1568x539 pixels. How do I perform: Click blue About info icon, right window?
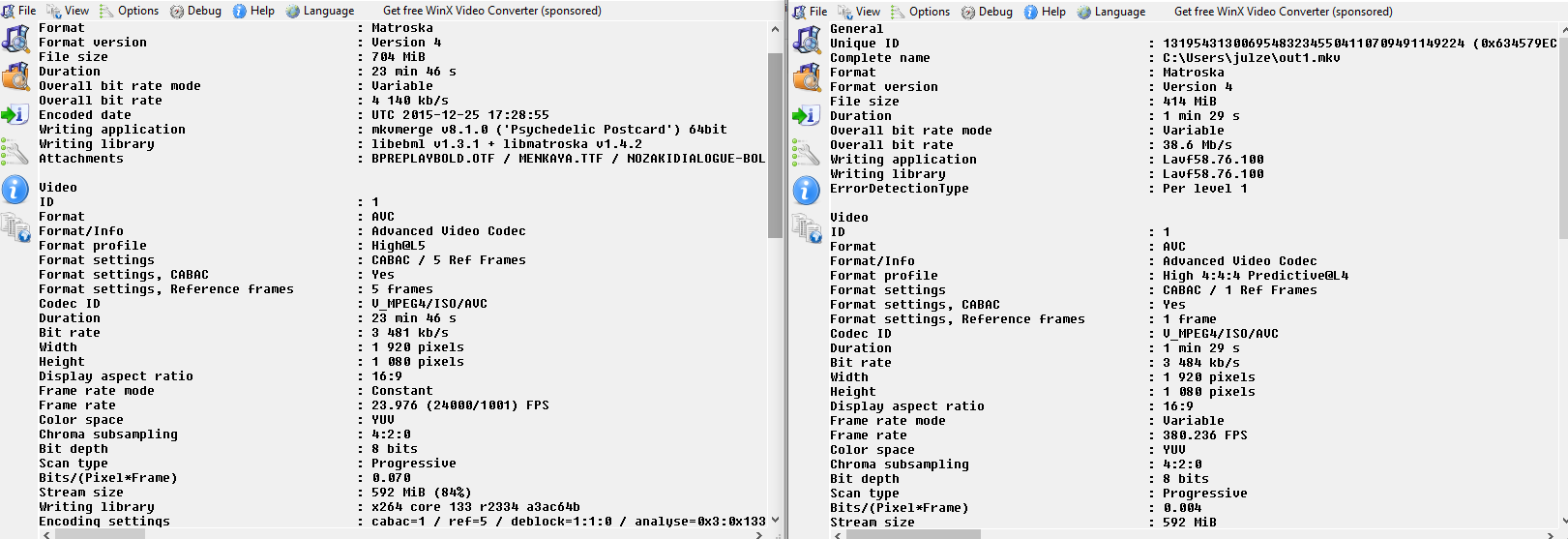pyautogui.click(x=807, y=191)
